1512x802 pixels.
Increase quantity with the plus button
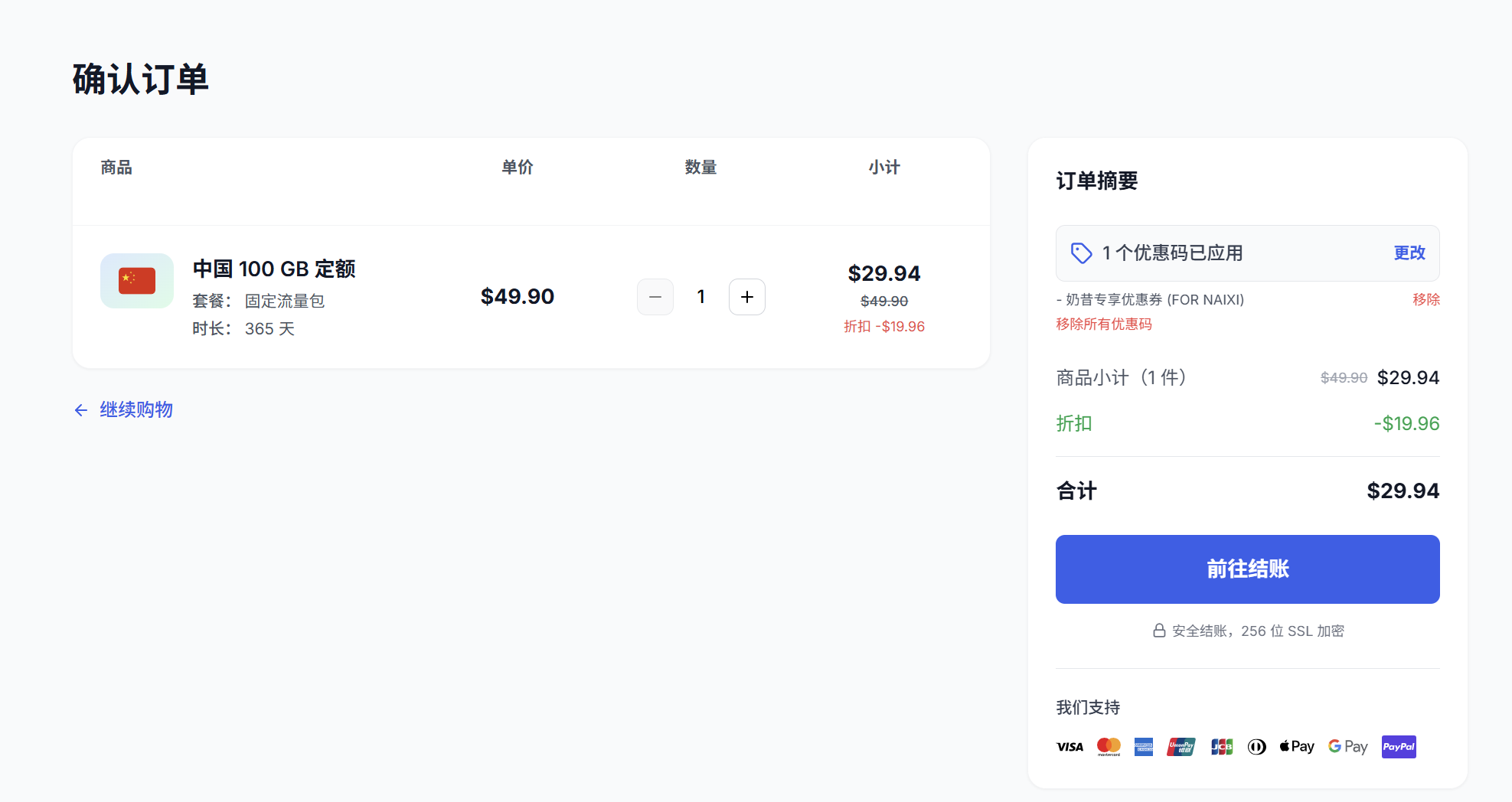[747, 297]
